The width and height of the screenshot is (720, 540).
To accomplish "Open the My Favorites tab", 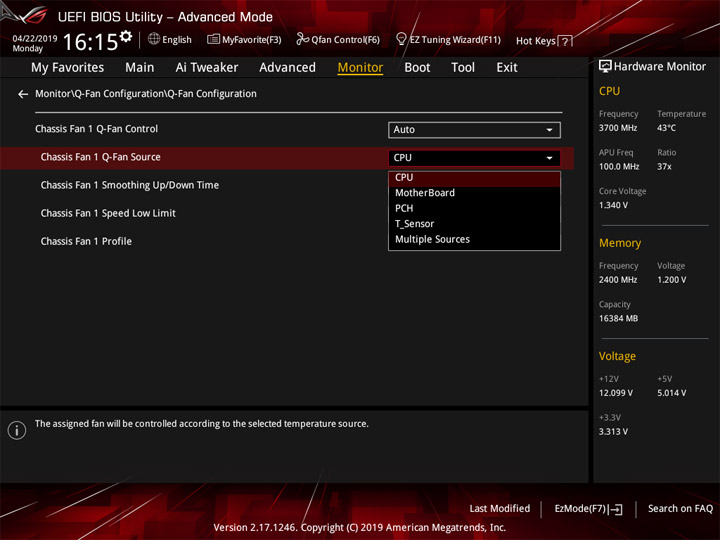I will (68, 68).
